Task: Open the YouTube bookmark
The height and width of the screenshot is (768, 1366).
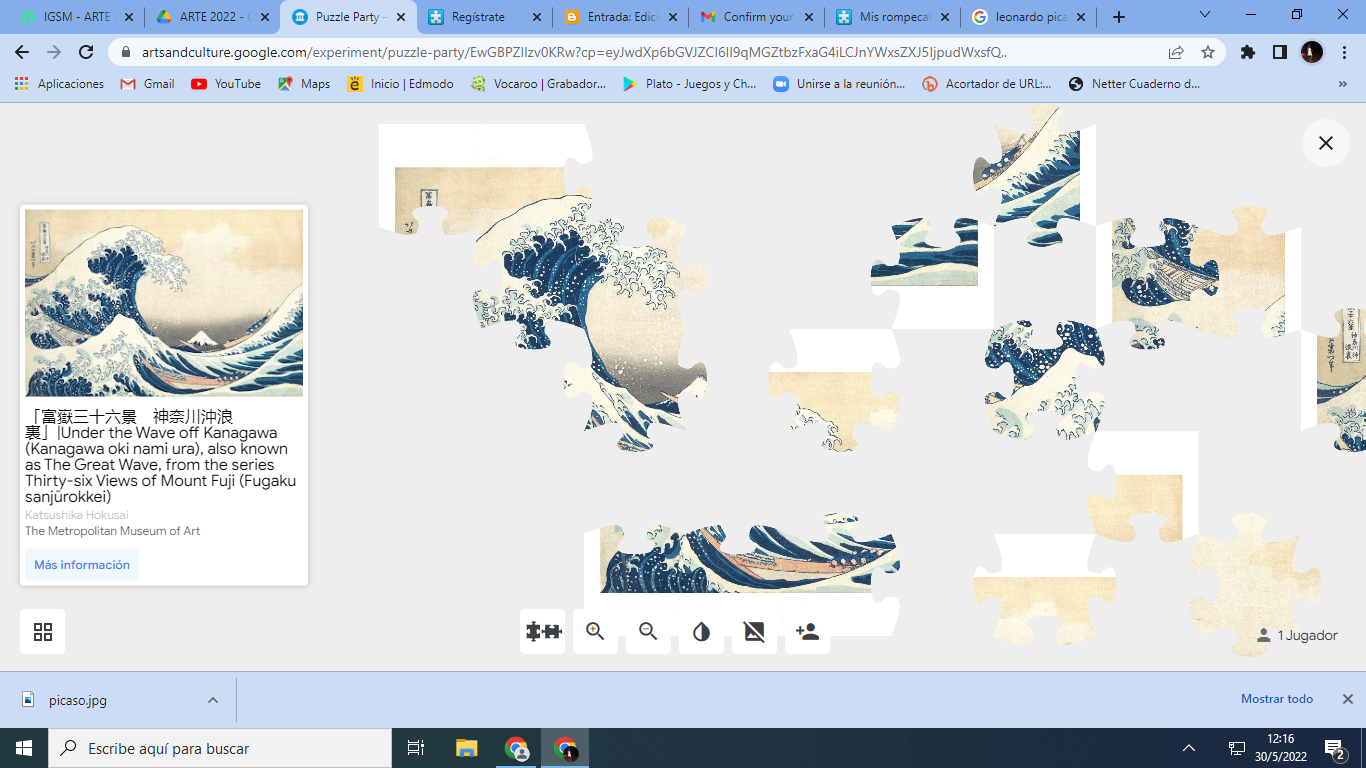Action: [x=226, y=84]
